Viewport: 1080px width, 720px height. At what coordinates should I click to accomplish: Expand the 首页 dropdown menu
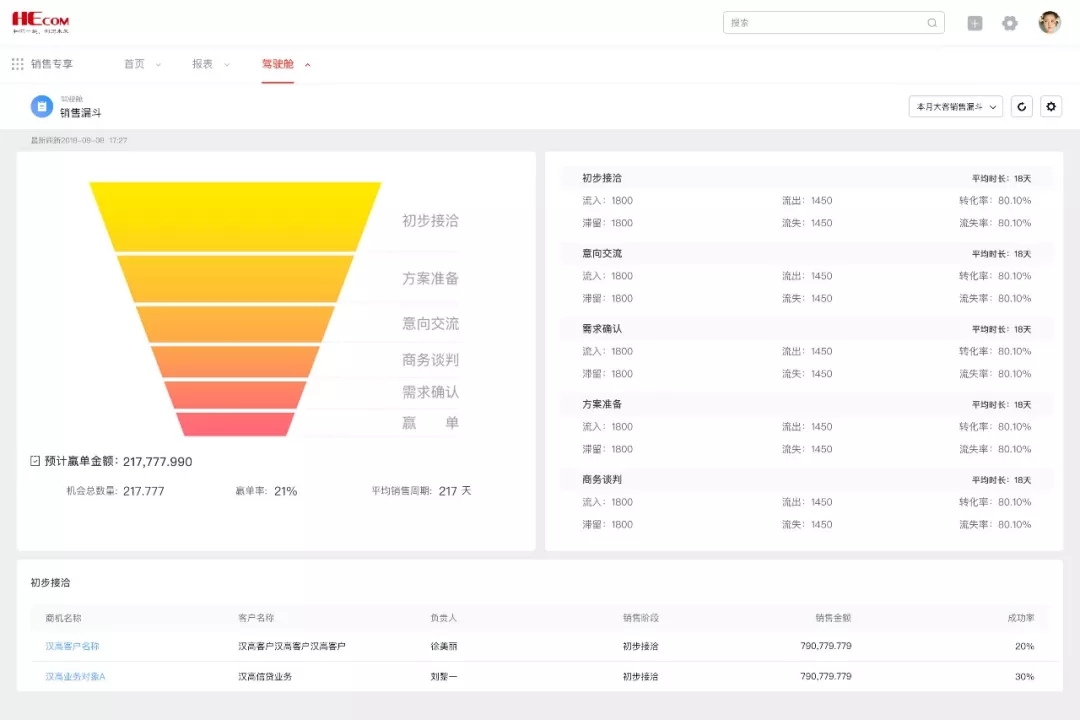tap(142, 64)
